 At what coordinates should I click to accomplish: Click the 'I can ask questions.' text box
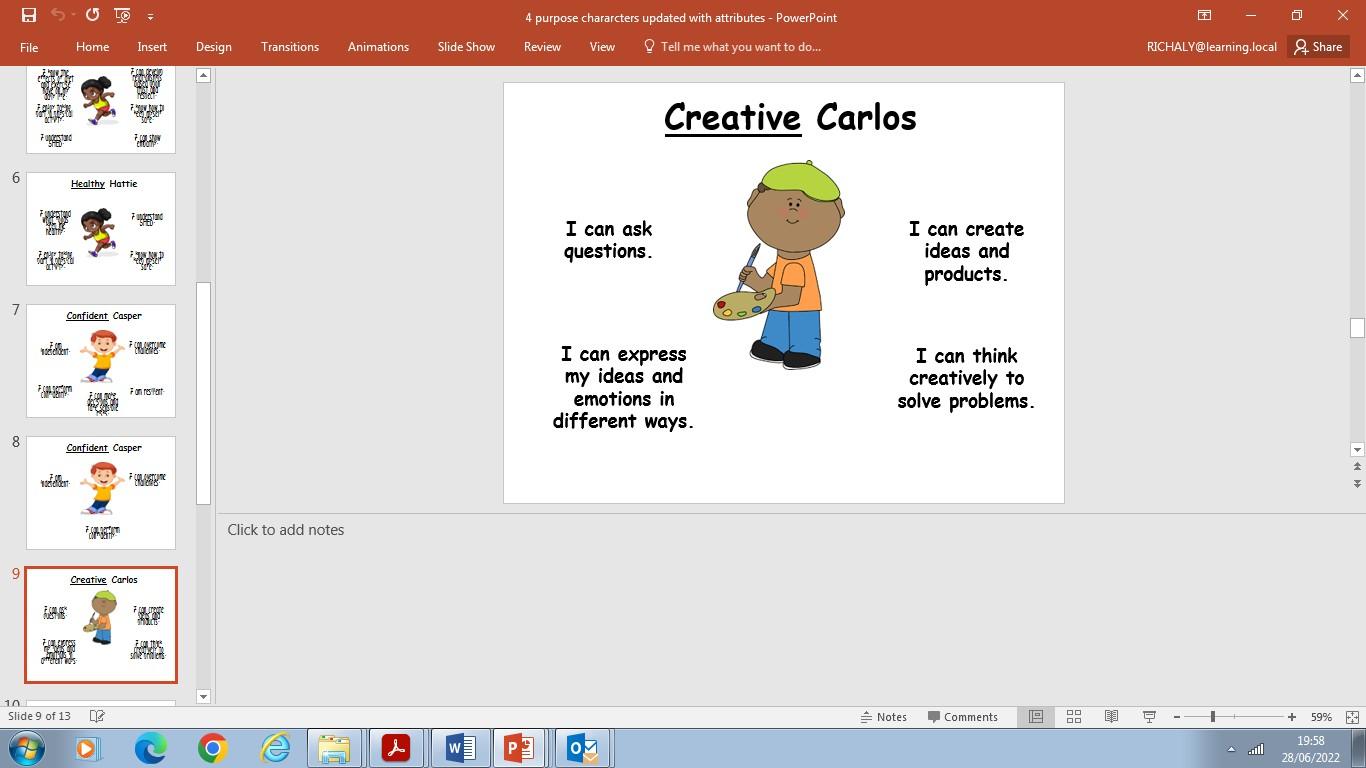[x=608, y=240]
